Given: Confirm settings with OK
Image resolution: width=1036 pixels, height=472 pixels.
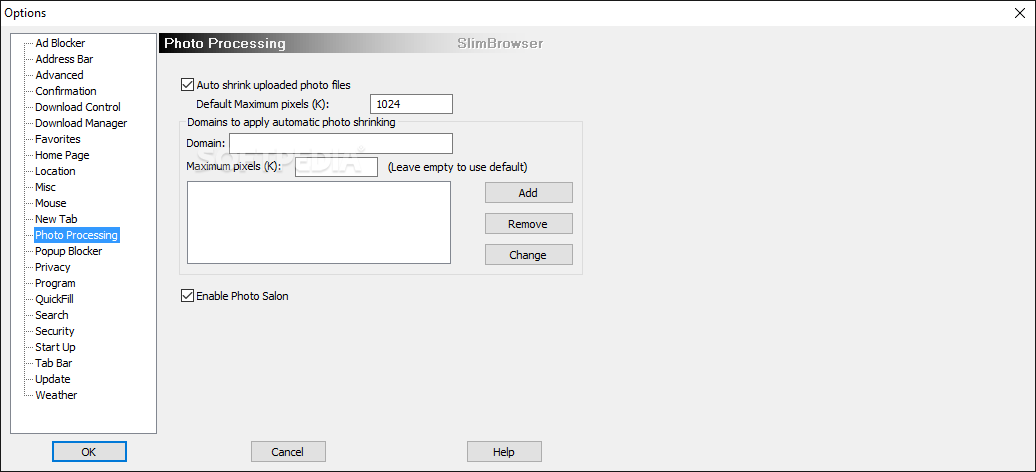Looking at the screenshot, I should [x=89, y=452].
